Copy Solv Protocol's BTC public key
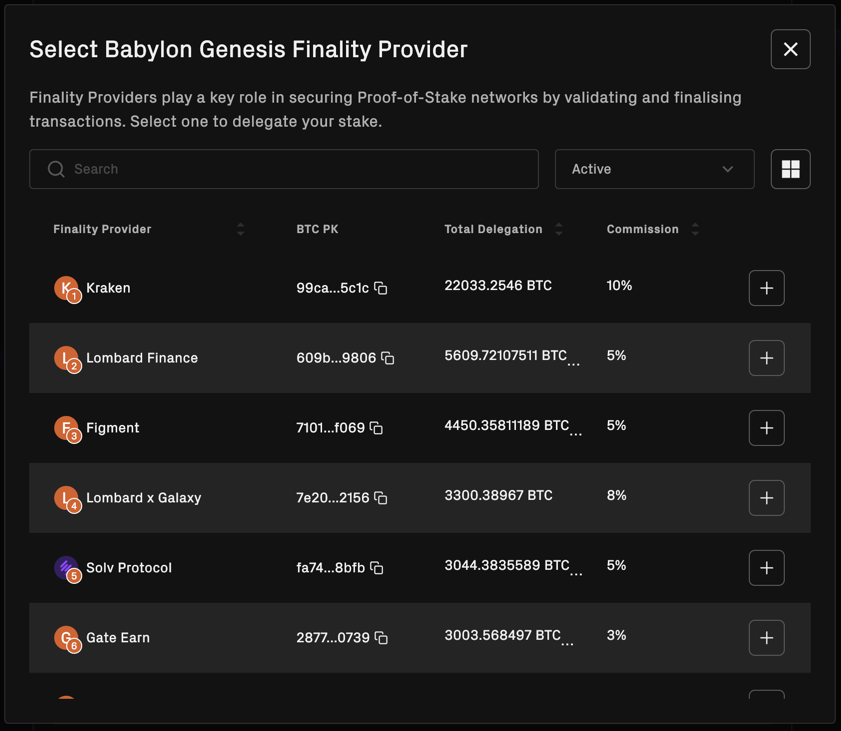841x731 pixels. coord(378,568)
